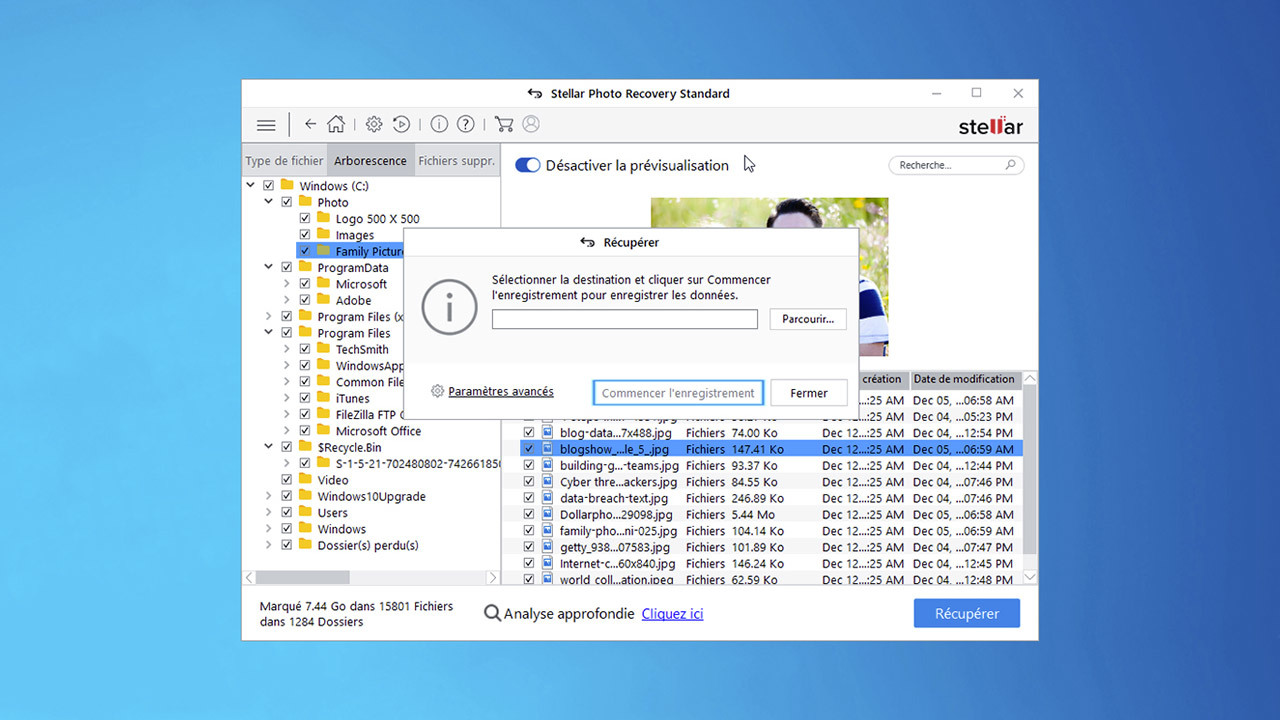Click the gear icon beside Paramètres avancés

tap(437, 391)
